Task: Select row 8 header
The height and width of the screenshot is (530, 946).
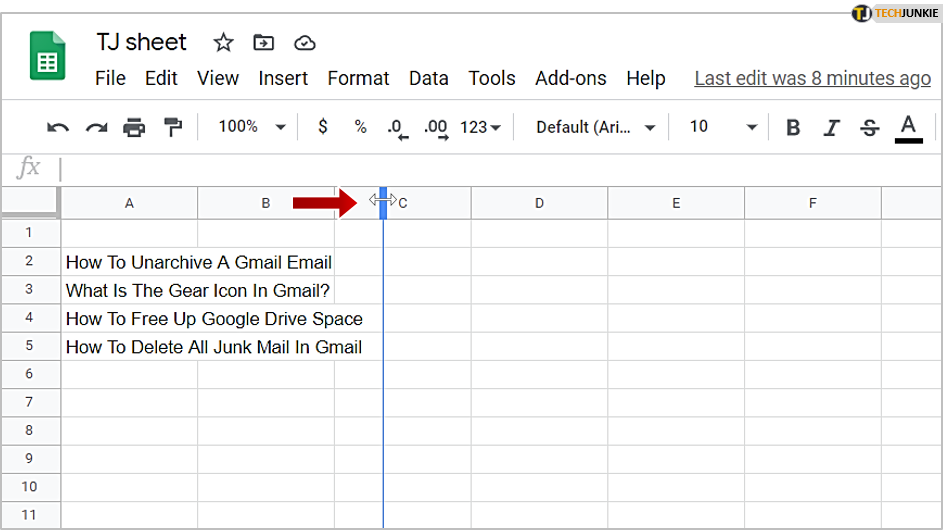Action: (x=30, y=431)
